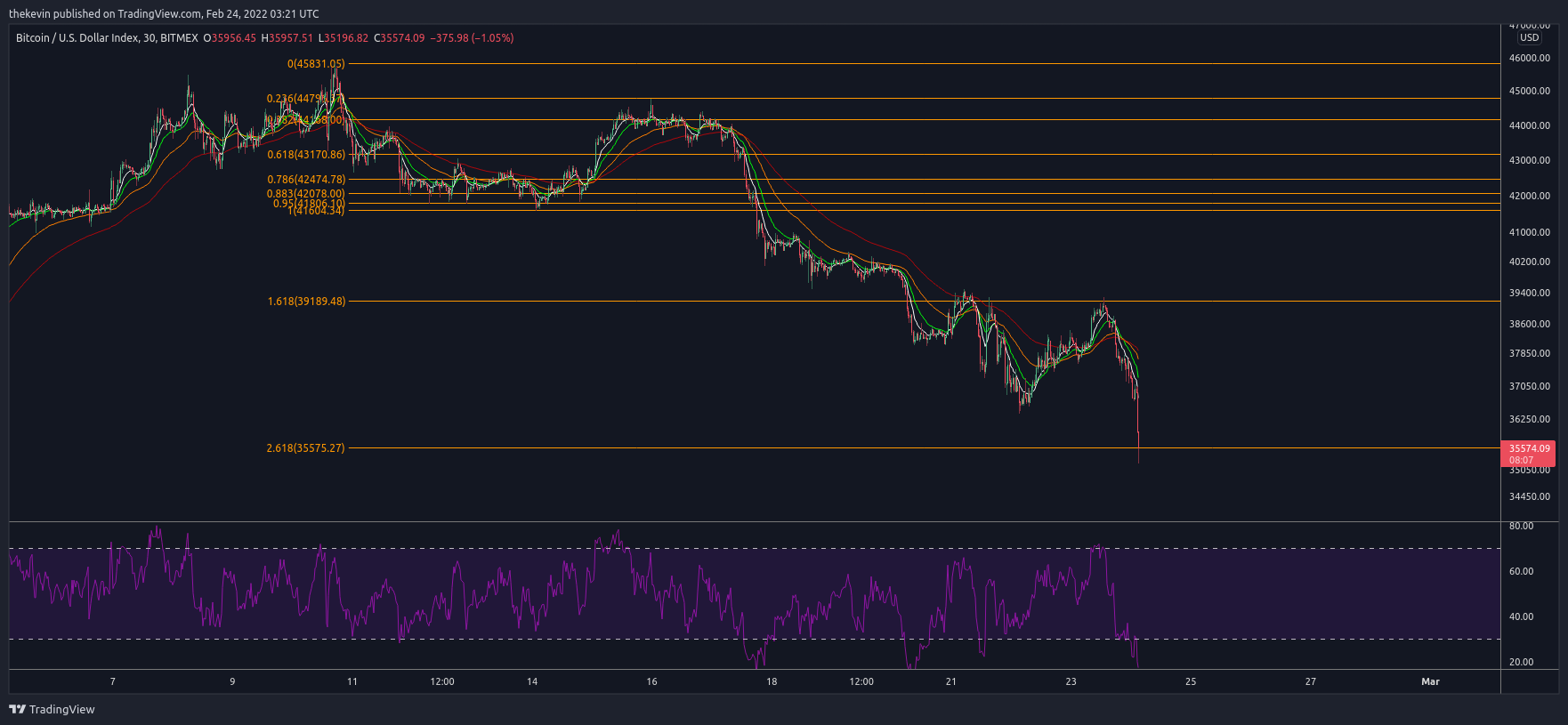Click 37850.00 on the price axis

1530,353
